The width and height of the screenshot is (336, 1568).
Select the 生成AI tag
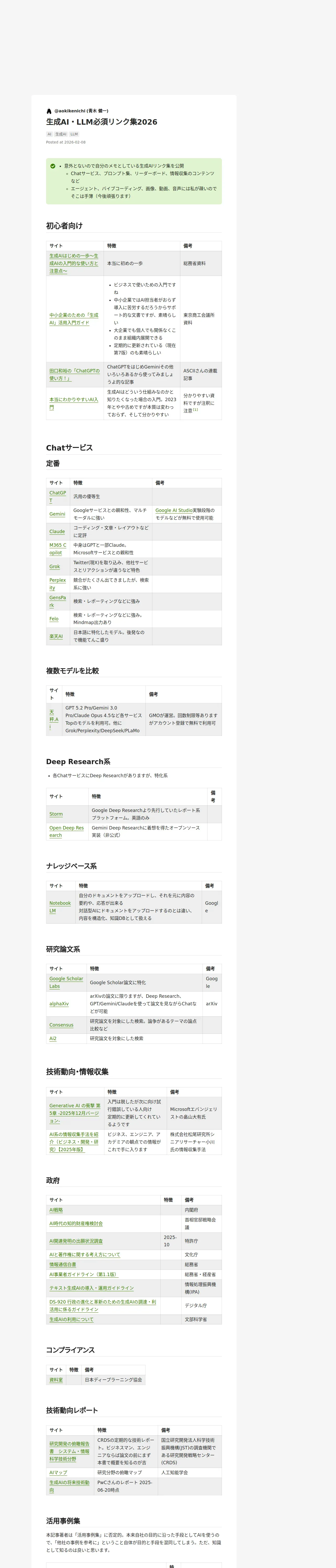click(x=61, y=134)
